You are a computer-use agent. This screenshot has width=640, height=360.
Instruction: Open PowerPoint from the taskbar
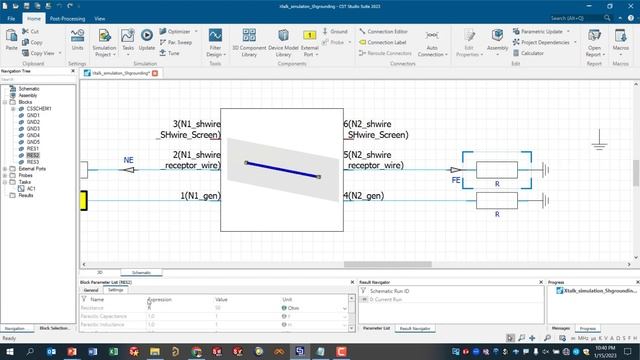pyautogui.click(x=72, y=351)
